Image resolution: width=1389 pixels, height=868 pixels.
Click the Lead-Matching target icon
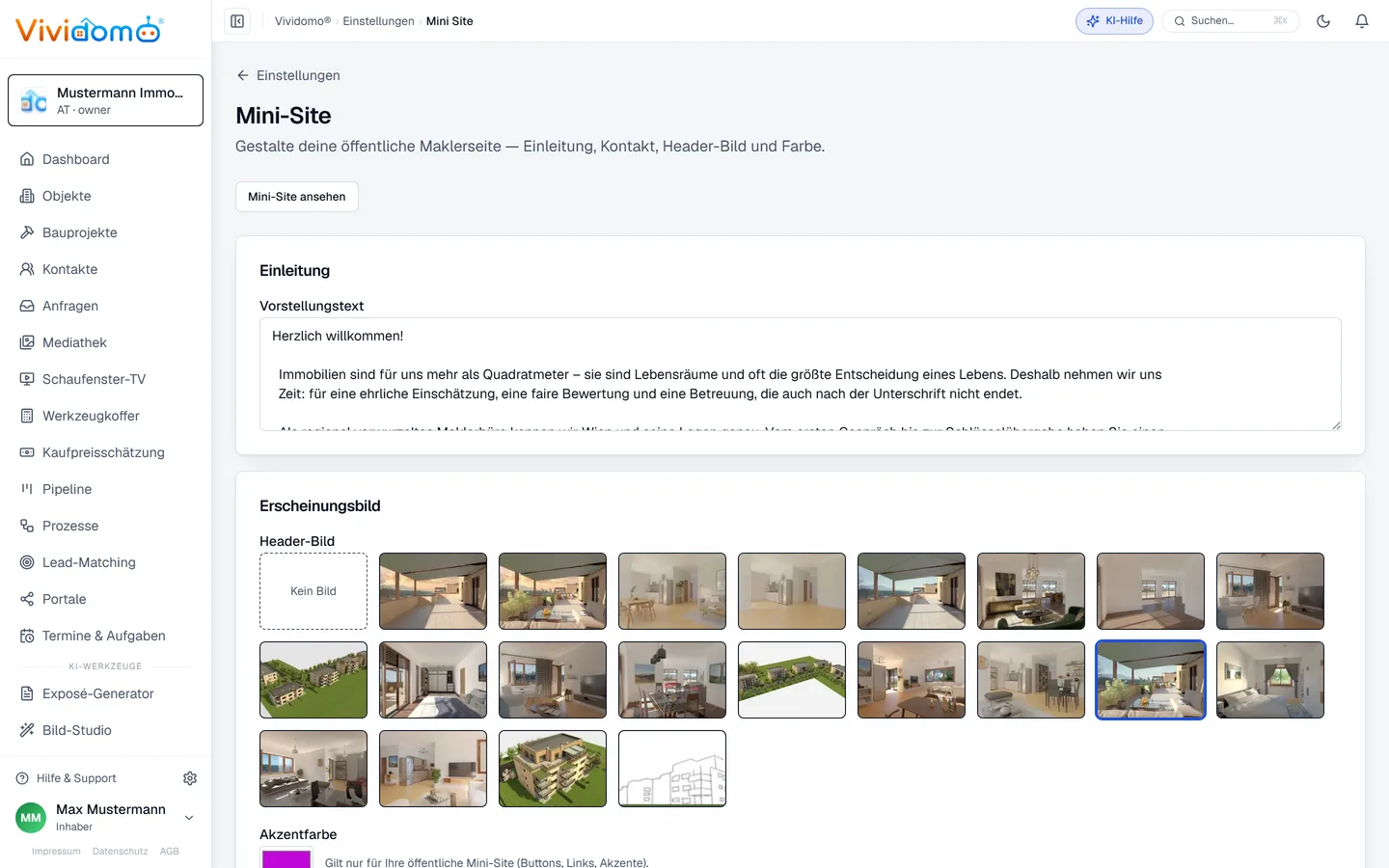(27, 562)
